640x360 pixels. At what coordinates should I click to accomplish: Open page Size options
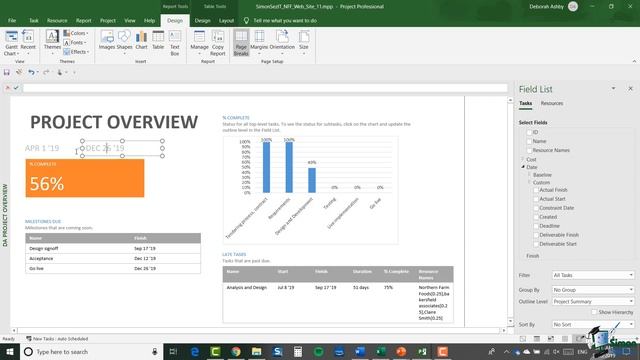click(304, 43)
